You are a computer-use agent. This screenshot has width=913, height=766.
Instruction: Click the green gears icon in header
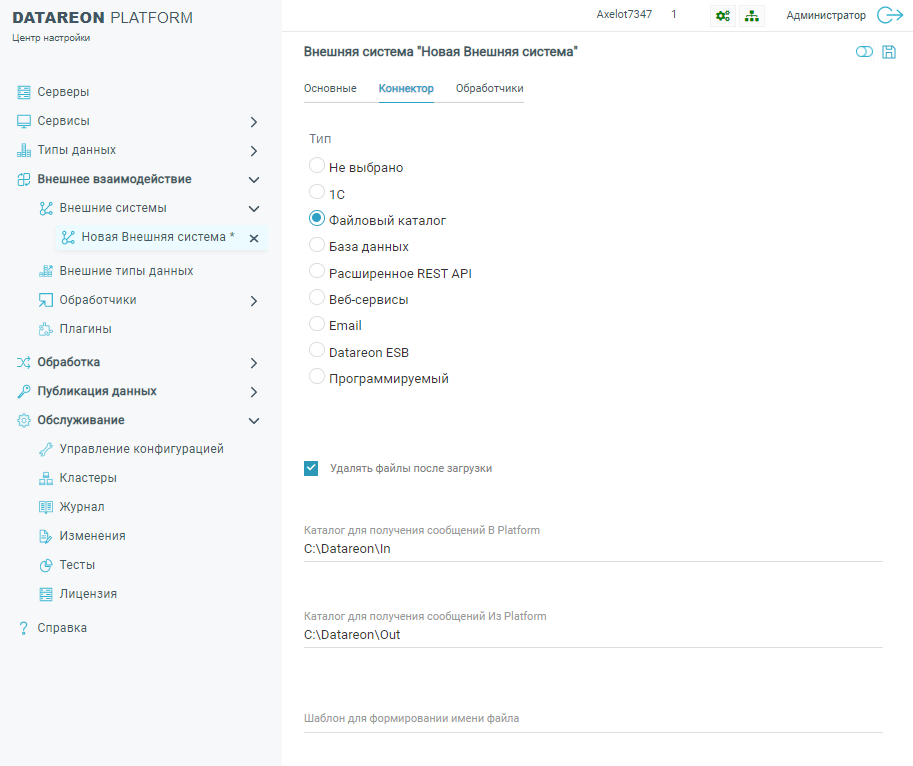click(722, 16)
